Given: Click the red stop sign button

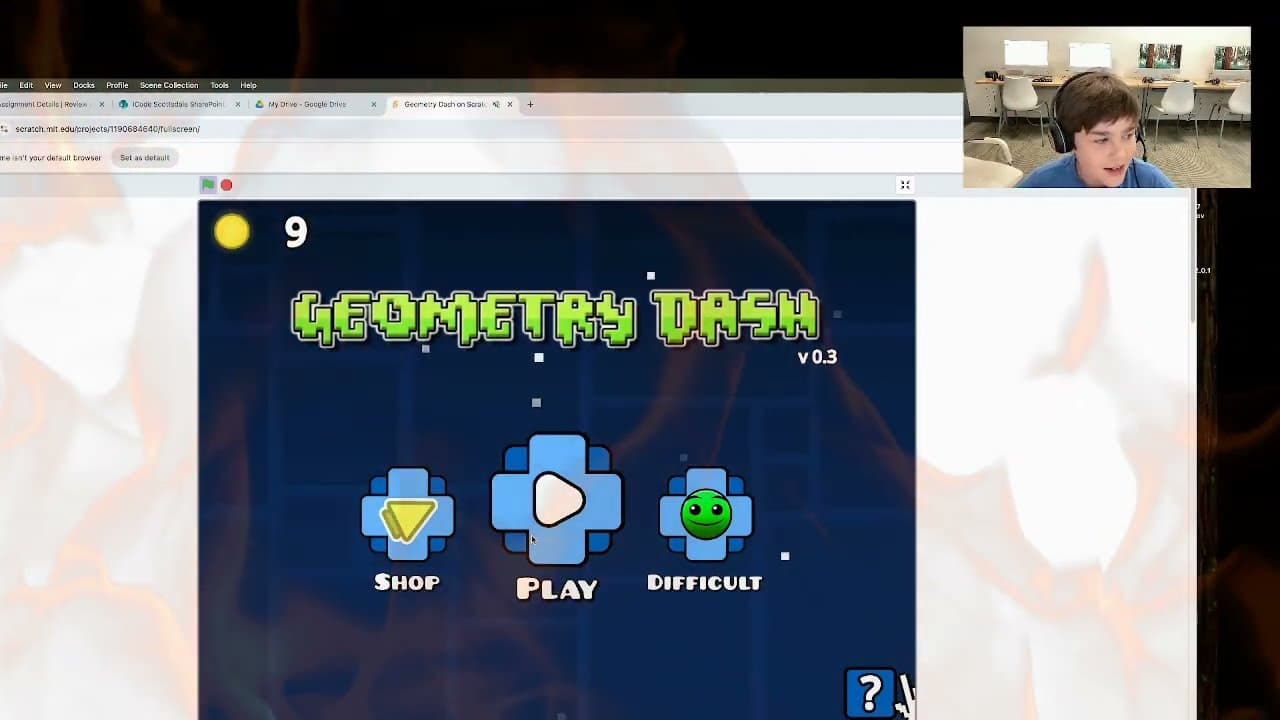Looking at the screenshot, I should [227, 185].
